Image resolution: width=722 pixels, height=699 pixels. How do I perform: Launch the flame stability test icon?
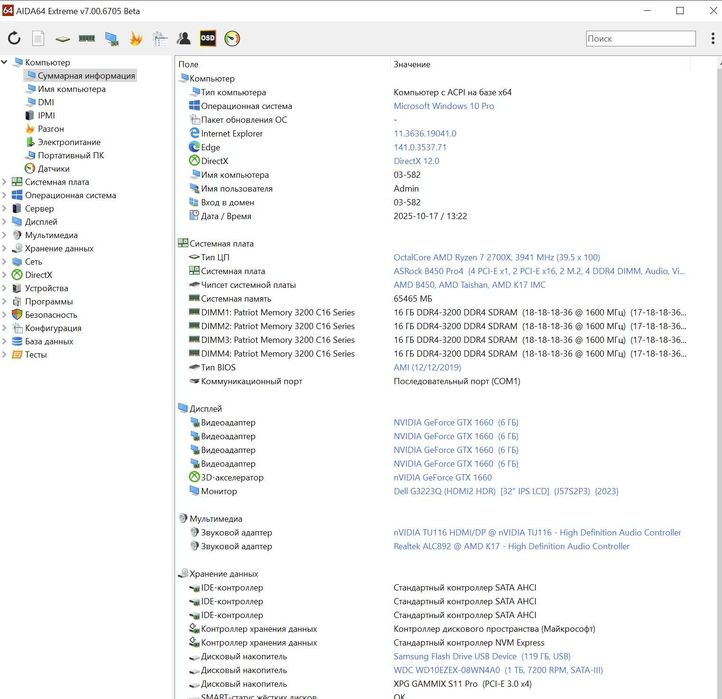[136, 38]
